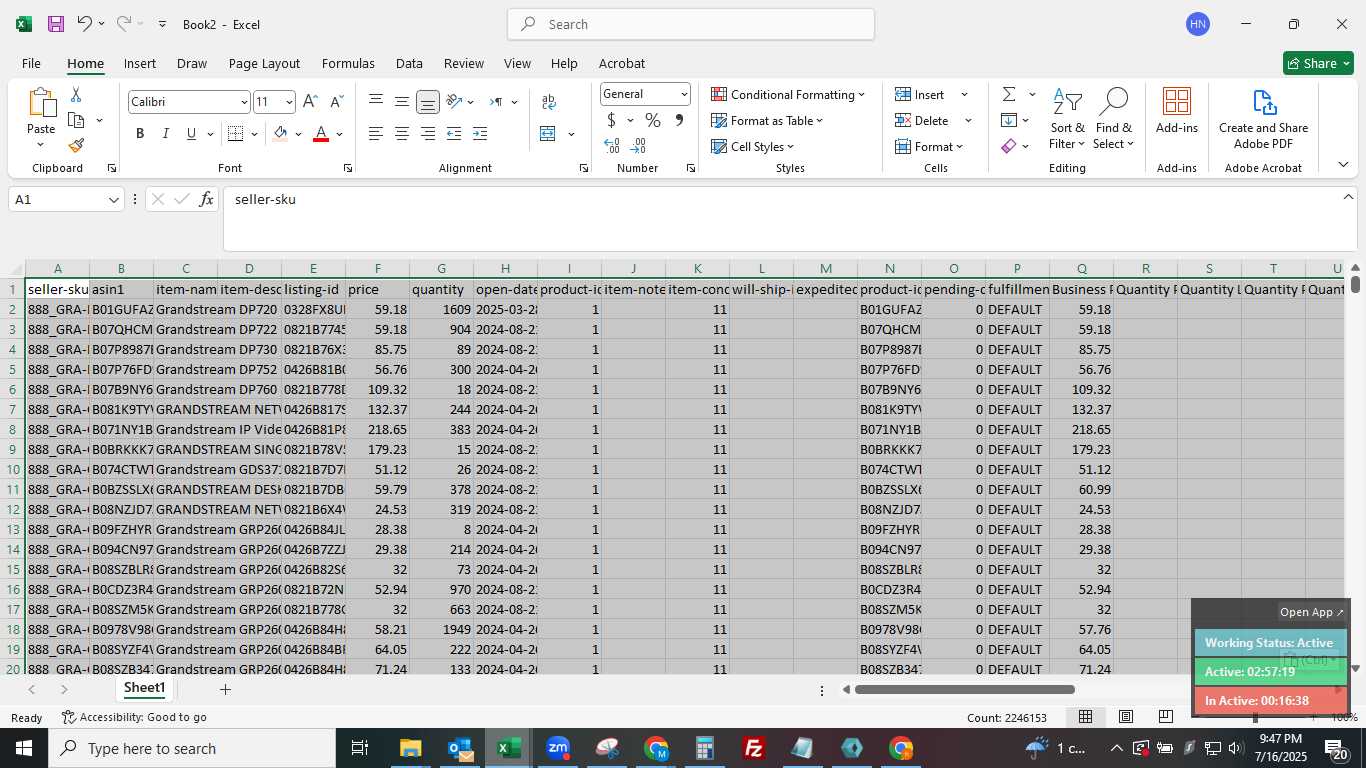Open Sort & Filter dropdown

pyautogui.click(x=1067, y=119)
